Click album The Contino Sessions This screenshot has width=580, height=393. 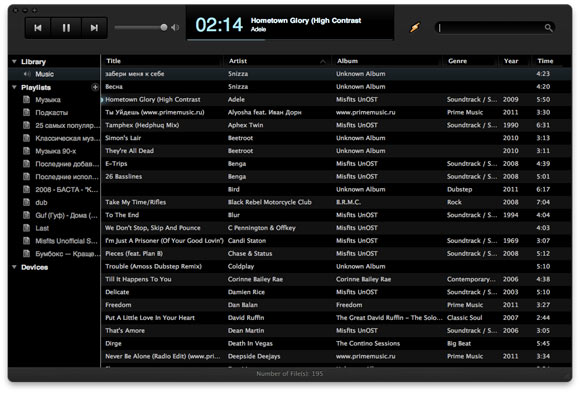(368, 343)
